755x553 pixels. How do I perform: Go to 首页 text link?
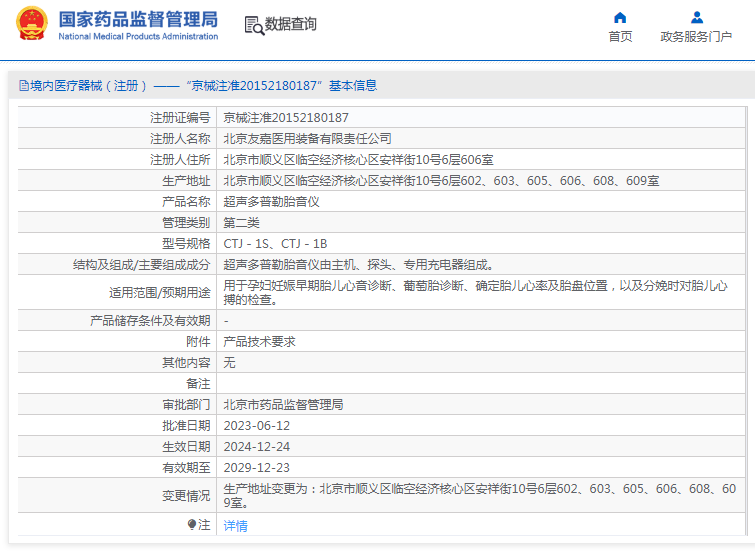coord(620,37)
